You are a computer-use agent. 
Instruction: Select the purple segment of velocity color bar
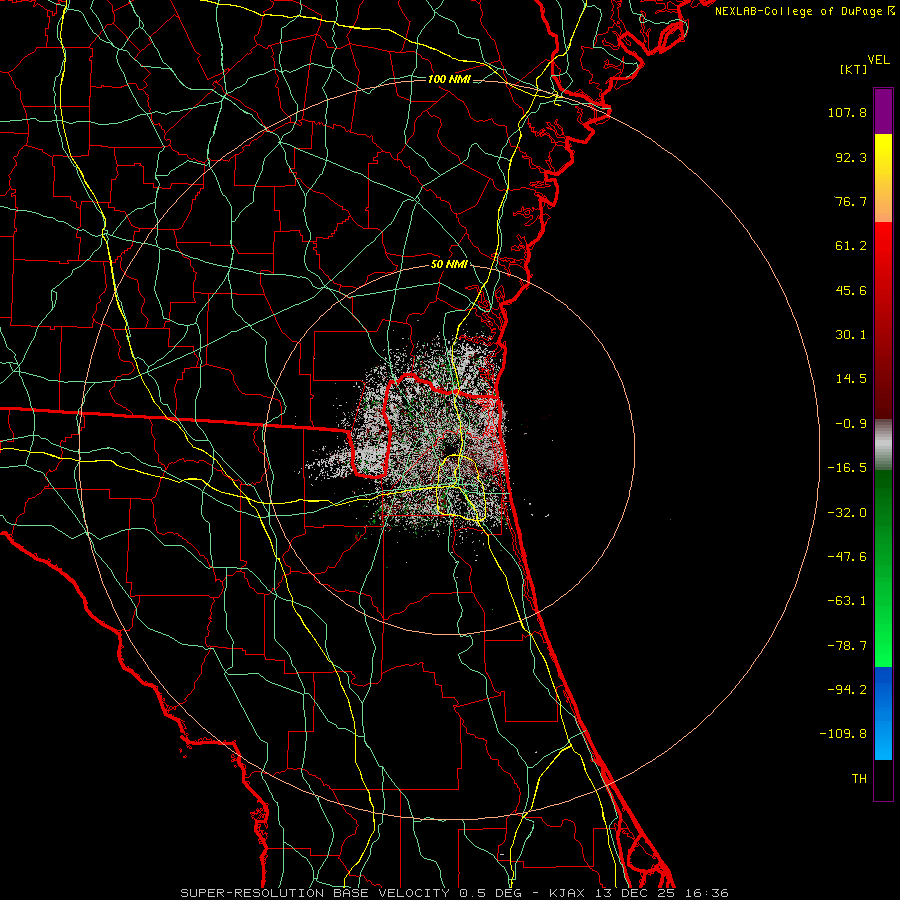coord(883,112)
